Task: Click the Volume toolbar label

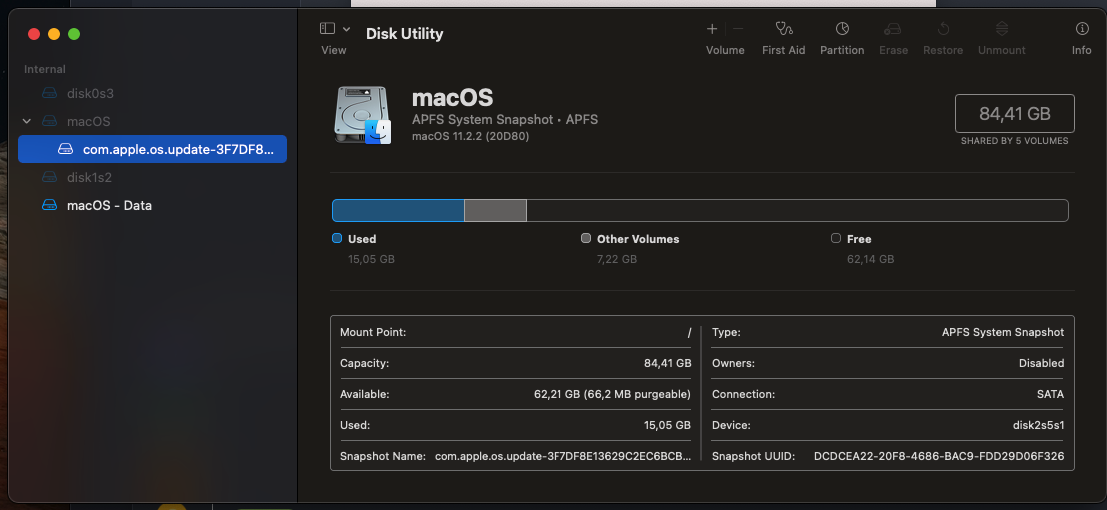Action: pyautogui.click(x=725, y=50)
